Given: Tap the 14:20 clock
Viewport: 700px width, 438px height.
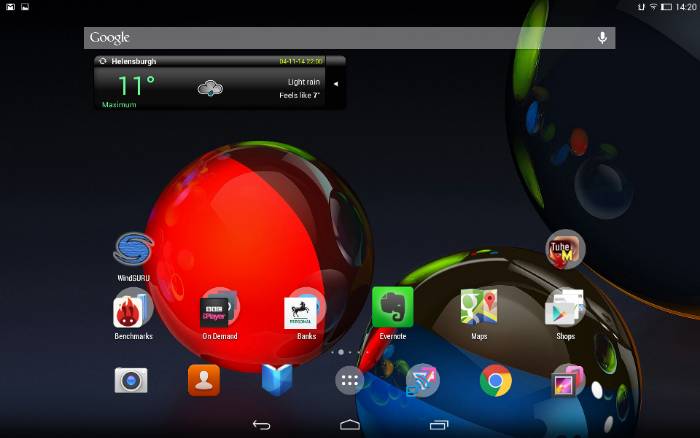Looking at the screenshot, I should tap(686, 7).
